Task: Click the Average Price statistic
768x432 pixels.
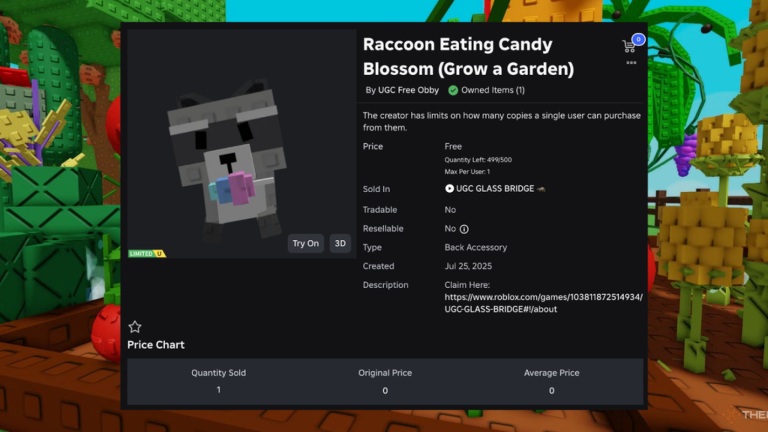Action: pos(552,382)
